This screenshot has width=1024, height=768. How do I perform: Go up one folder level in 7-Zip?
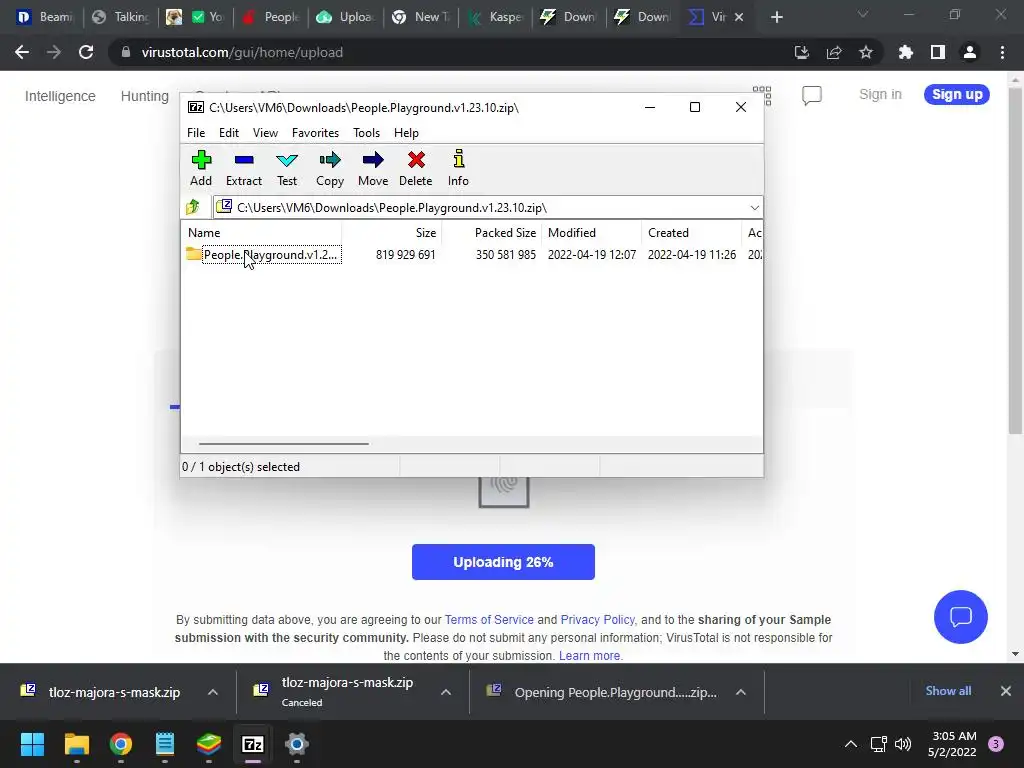tap(193, 208)
